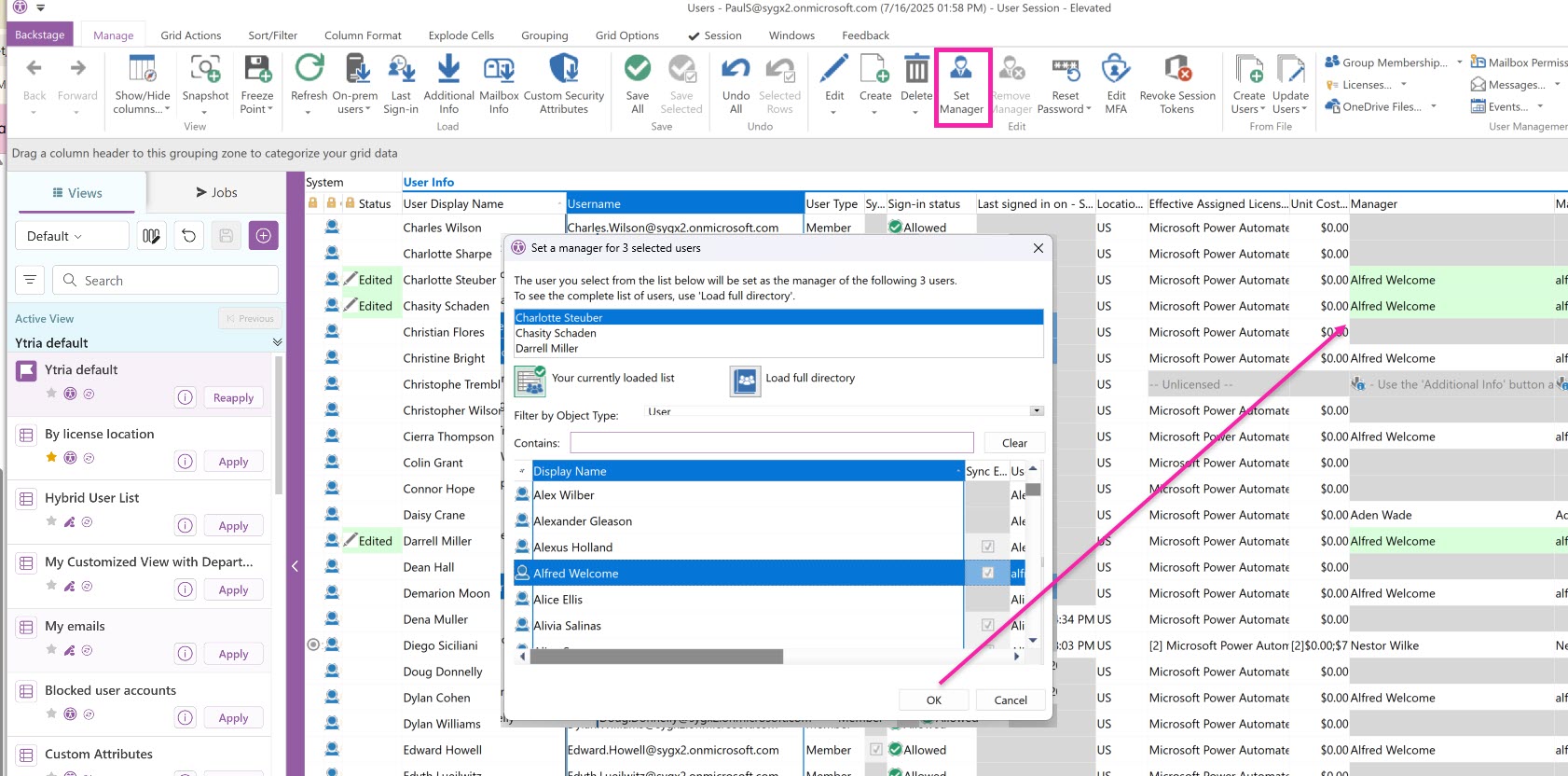
Task: Toggle Sync checkbox for Alivia Salinas
Action: click(987, 626)
